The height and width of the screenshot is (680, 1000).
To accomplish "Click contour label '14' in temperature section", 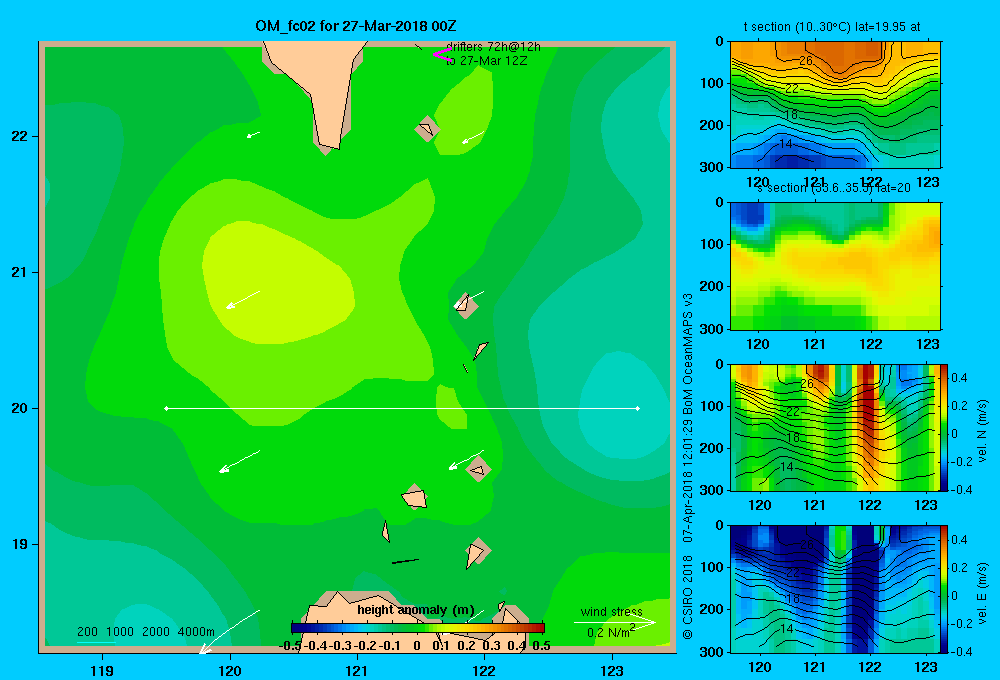I will (786, 144).
